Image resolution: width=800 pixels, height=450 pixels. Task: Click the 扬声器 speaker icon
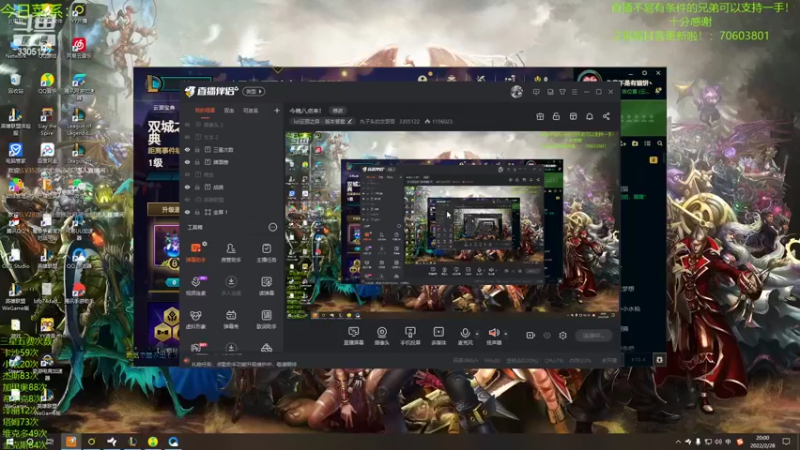[x=494, y=333]
